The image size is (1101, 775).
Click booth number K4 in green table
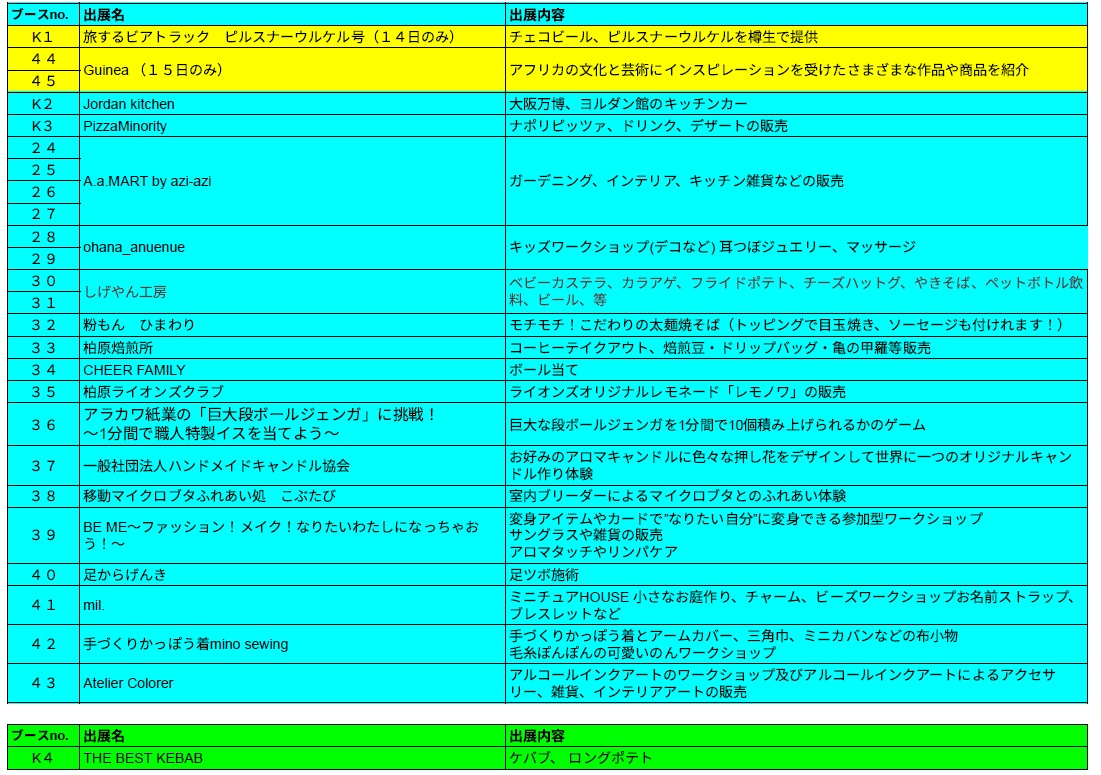[x=42, y=758]
